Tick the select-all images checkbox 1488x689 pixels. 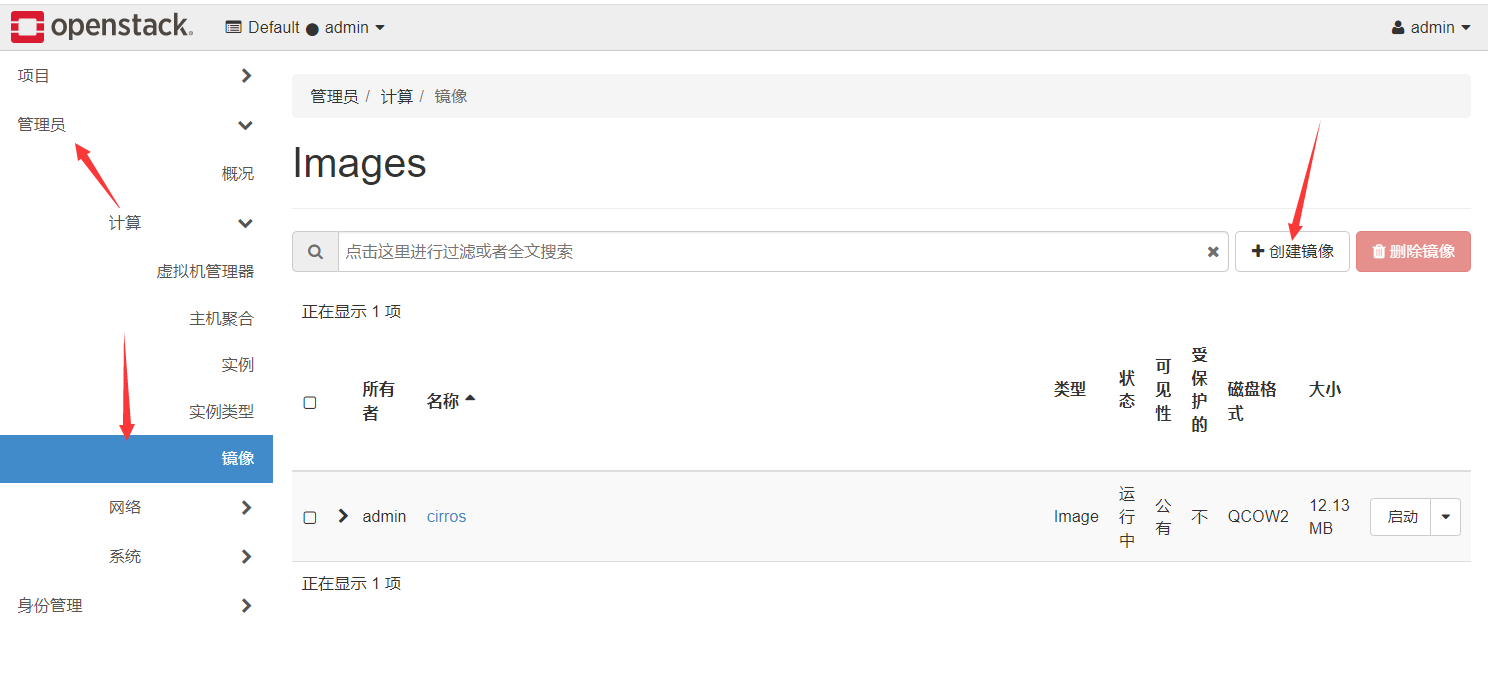coord(310,402)
